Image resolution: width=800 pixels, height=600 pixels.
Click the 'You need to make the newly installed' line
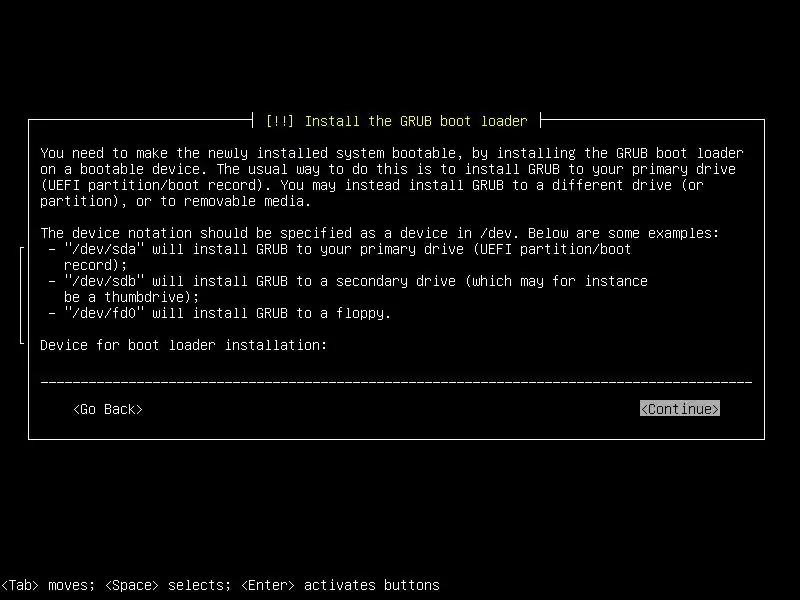pyautogui.click(x=392, y=153)
